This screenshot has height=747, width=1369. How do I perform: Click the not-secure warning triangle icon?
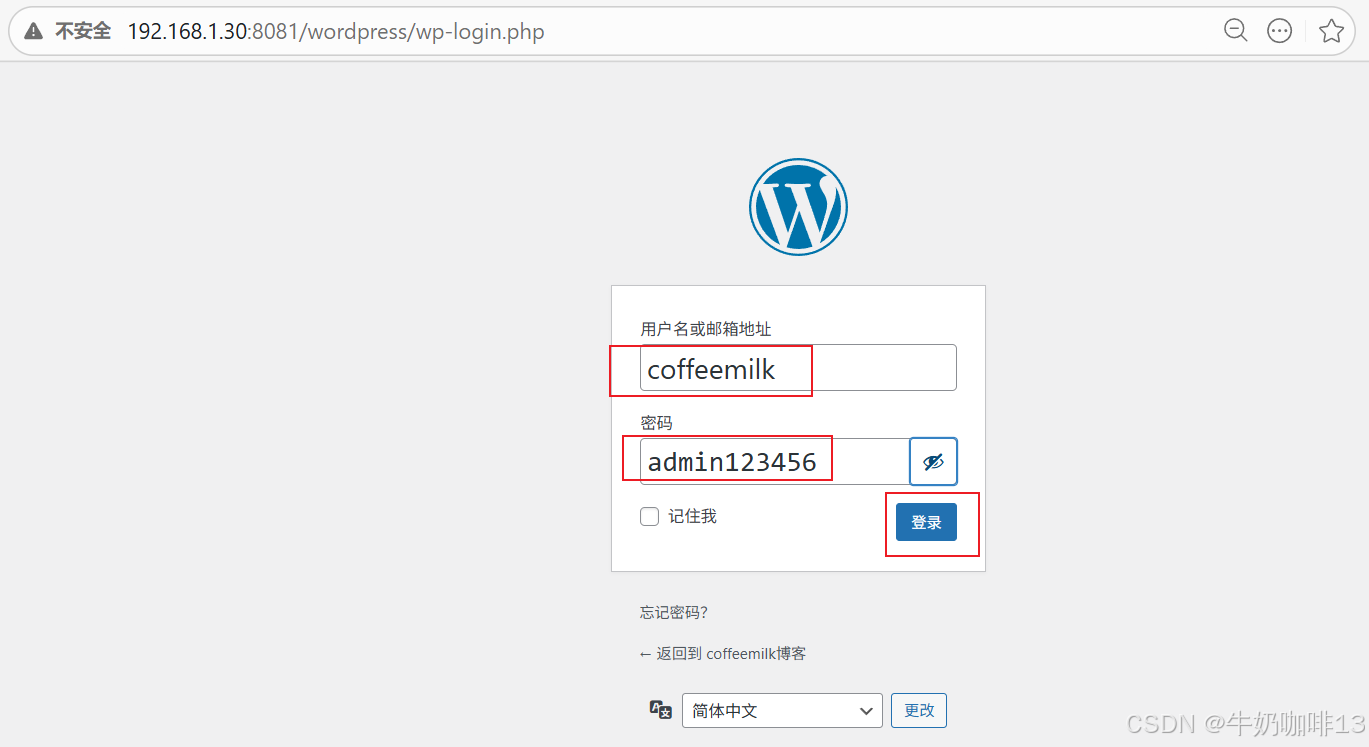tap(34, 32)
